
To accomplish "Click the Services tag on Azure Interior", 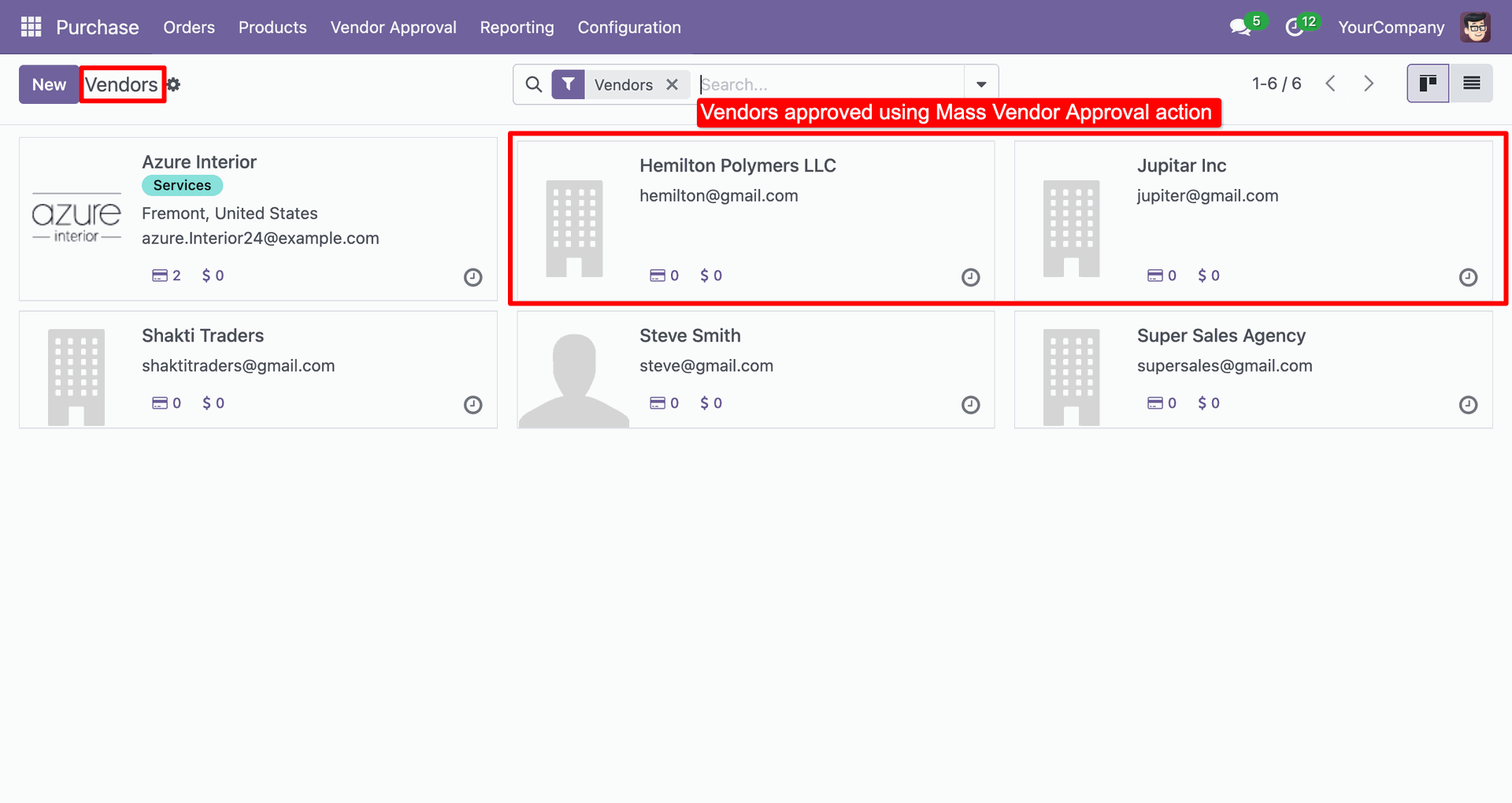I will (x=182, y=185).
